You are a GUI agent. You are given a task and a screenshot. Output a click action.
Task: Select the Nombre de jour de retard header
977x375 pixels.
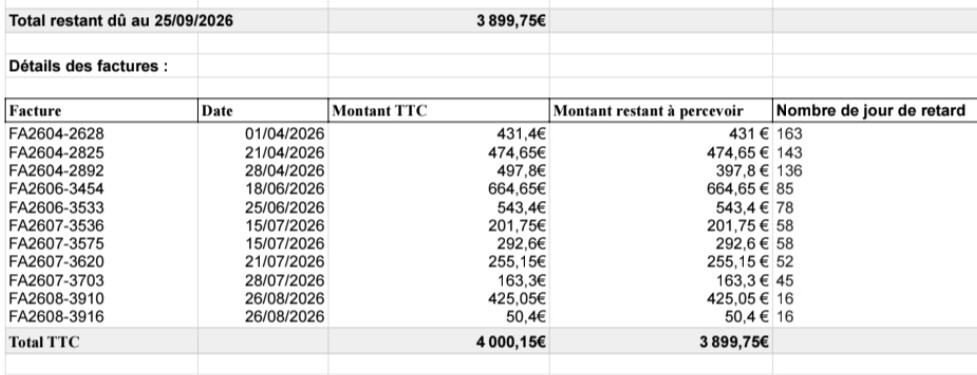875,111
